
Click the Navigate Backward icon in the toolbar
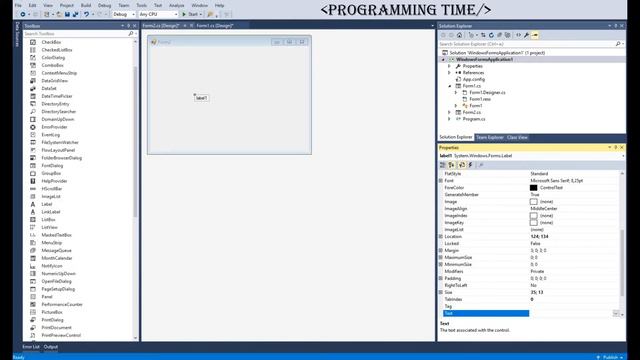[x=23, y=14]
